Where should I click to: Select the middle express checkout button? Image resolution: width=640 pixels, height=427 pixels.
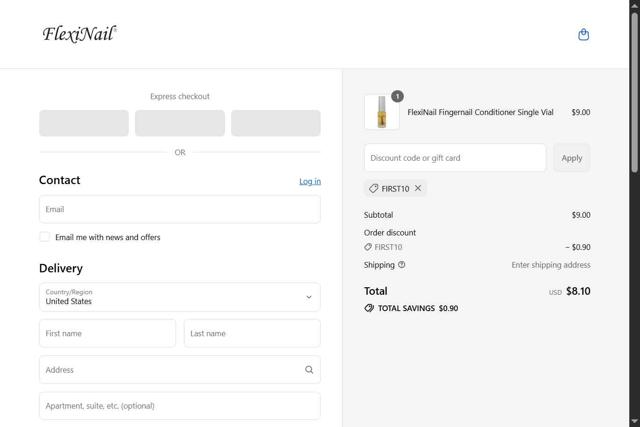180,123
